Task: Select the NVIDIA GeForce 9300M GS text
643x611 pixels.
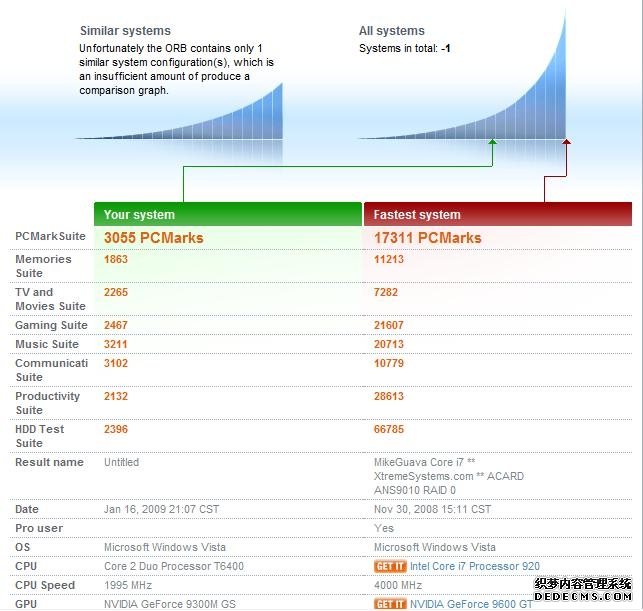Action: click(170, 604)
